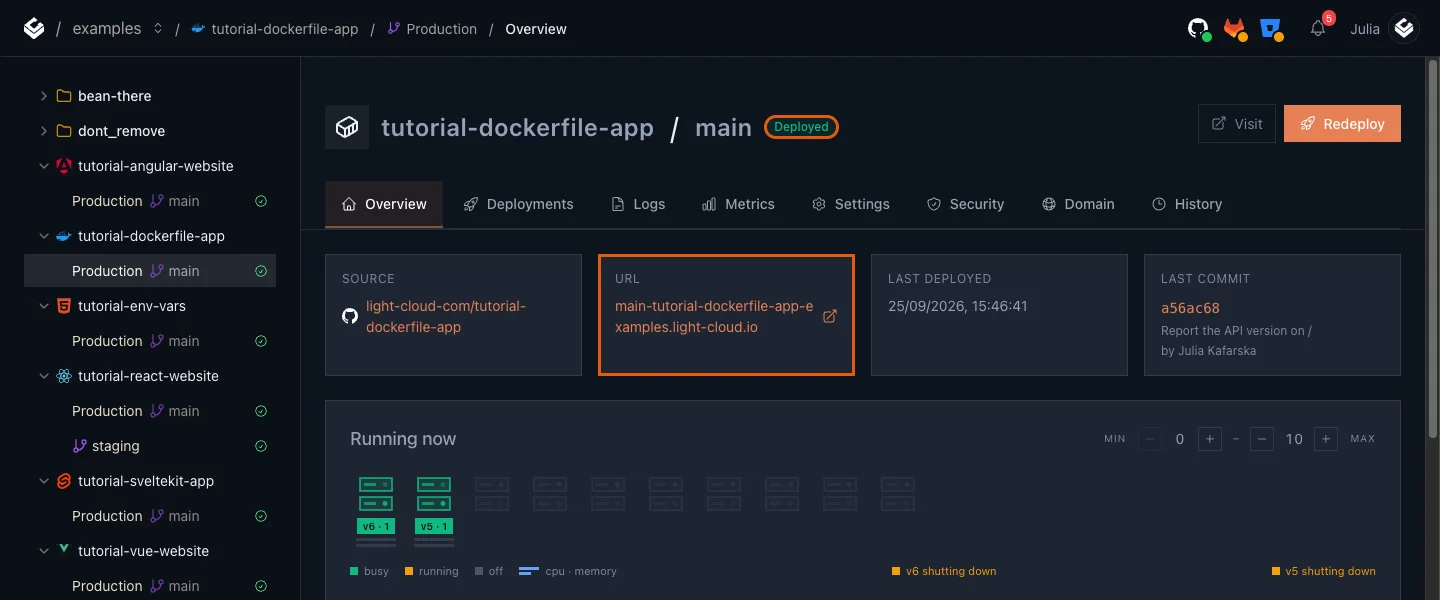Collapse the tutorial-dockerfile-app project
1440x600 pixels.
tap(43, 236)
